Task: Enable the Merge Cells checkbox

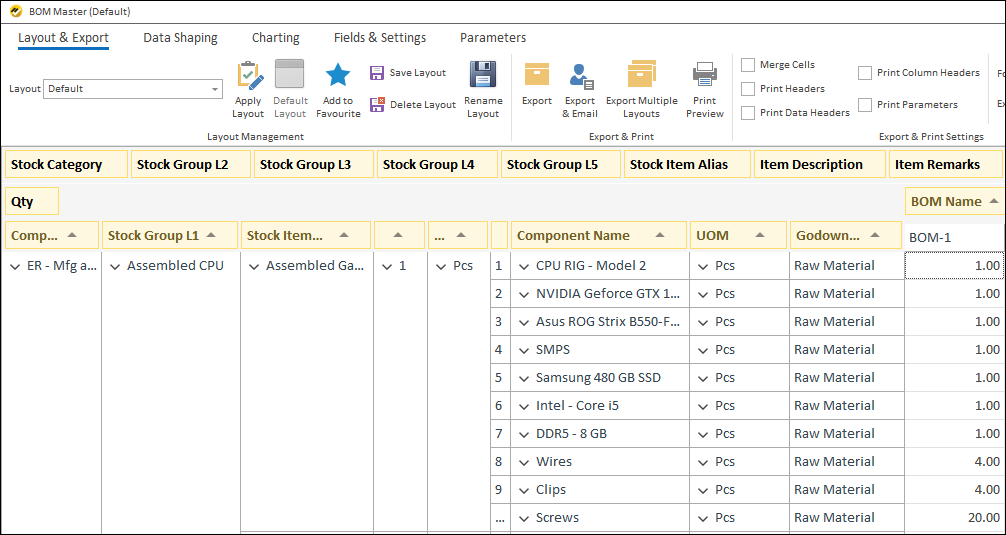Action: pos(748,65)
